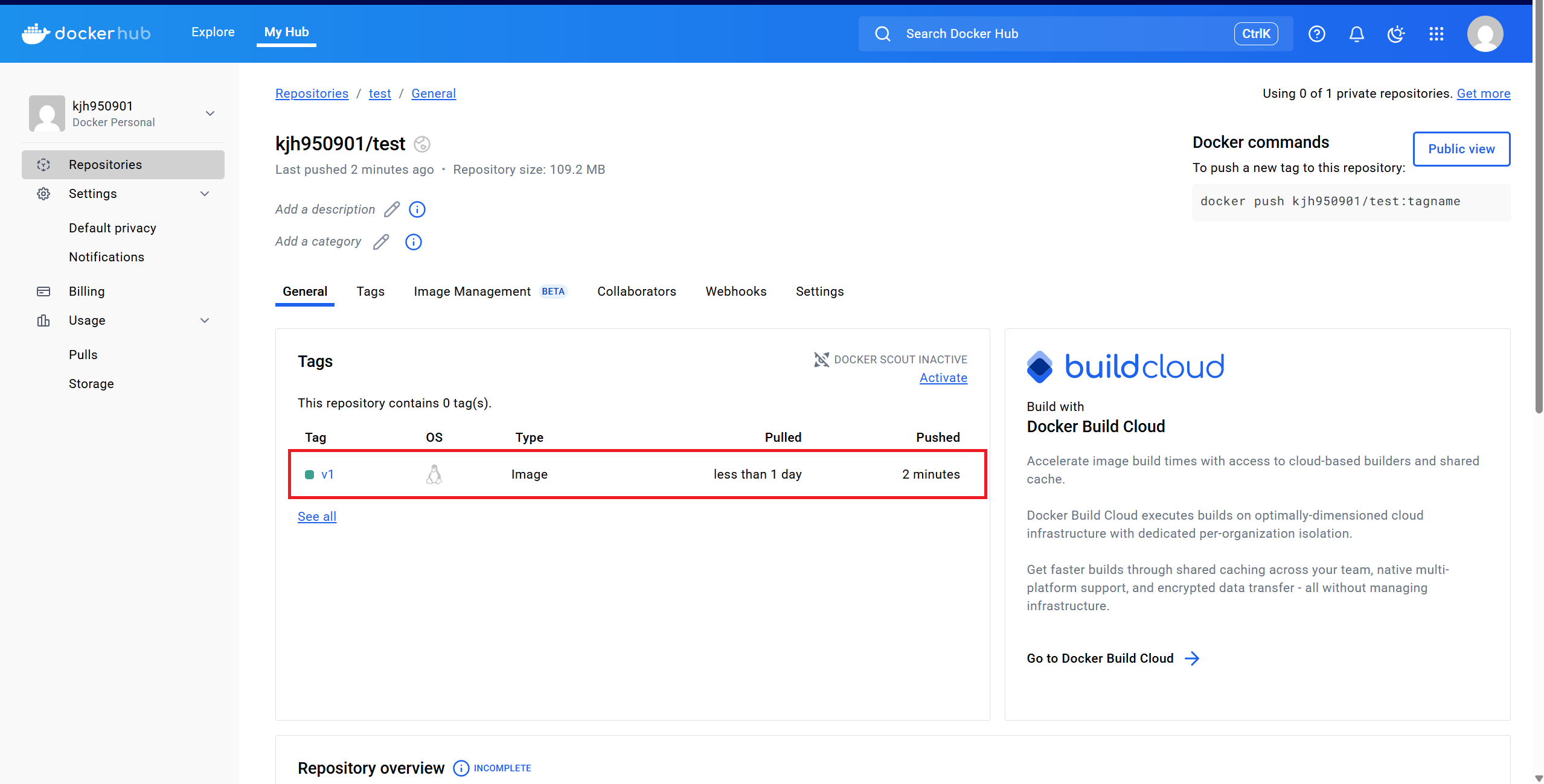Click the Activate Docker Scout link
Viewport: 1544px width, 784px height.
point(943,378)
